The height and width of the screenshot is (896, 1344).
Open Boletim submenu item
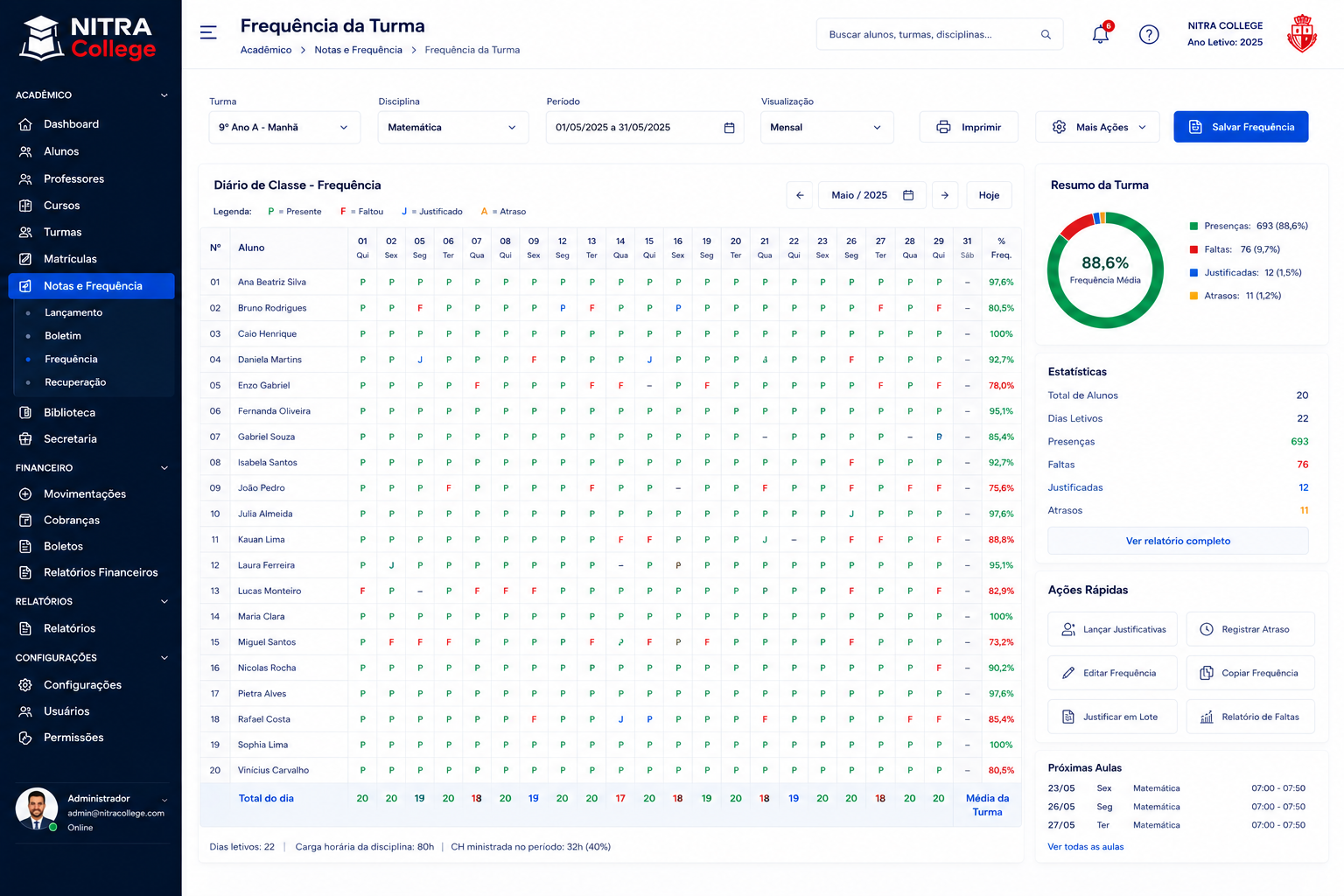(63, 336)
